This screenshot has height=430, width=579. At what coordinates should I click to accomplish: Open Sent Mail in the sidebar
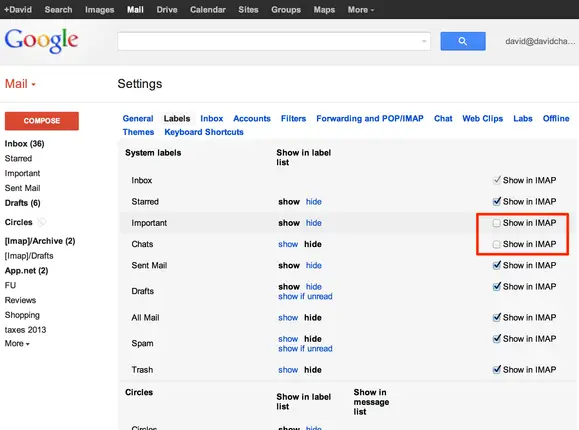[x=23, y=188]
